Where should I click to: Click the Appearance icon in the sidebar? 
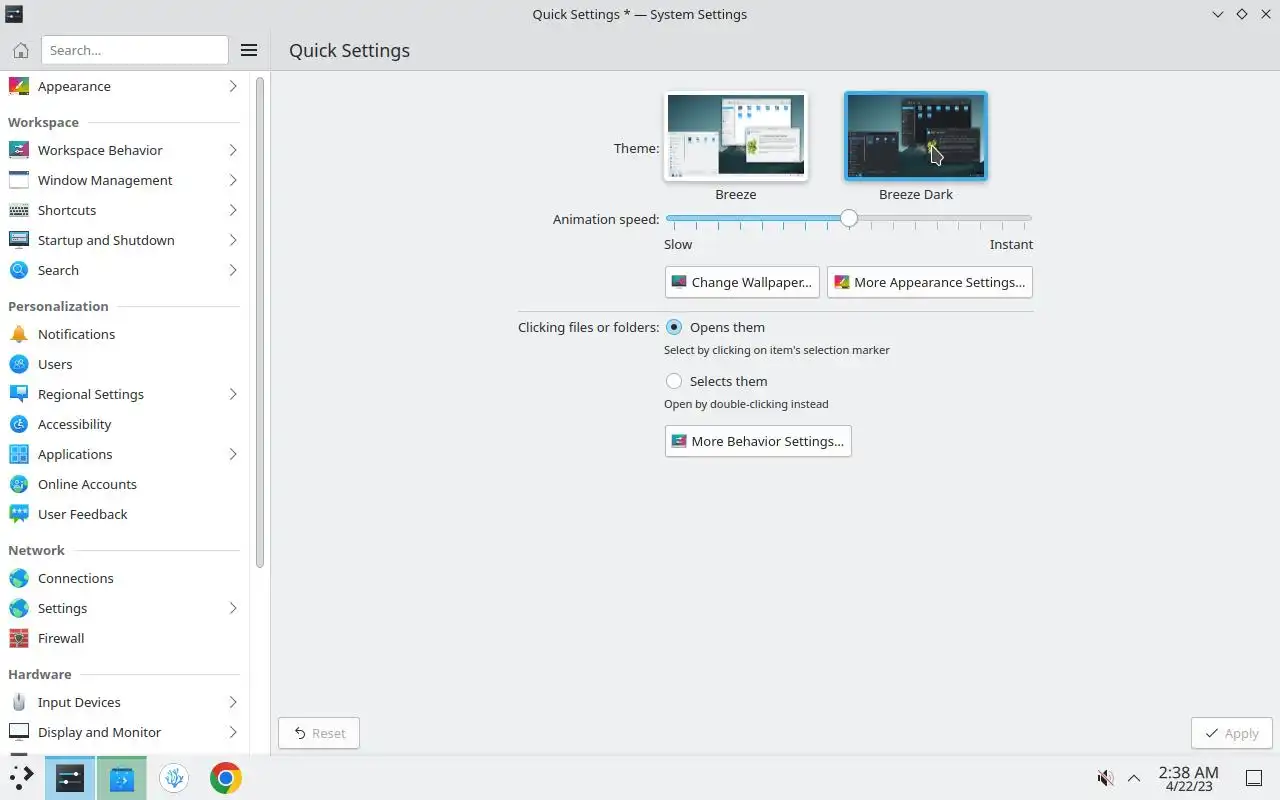click(18, 86)
